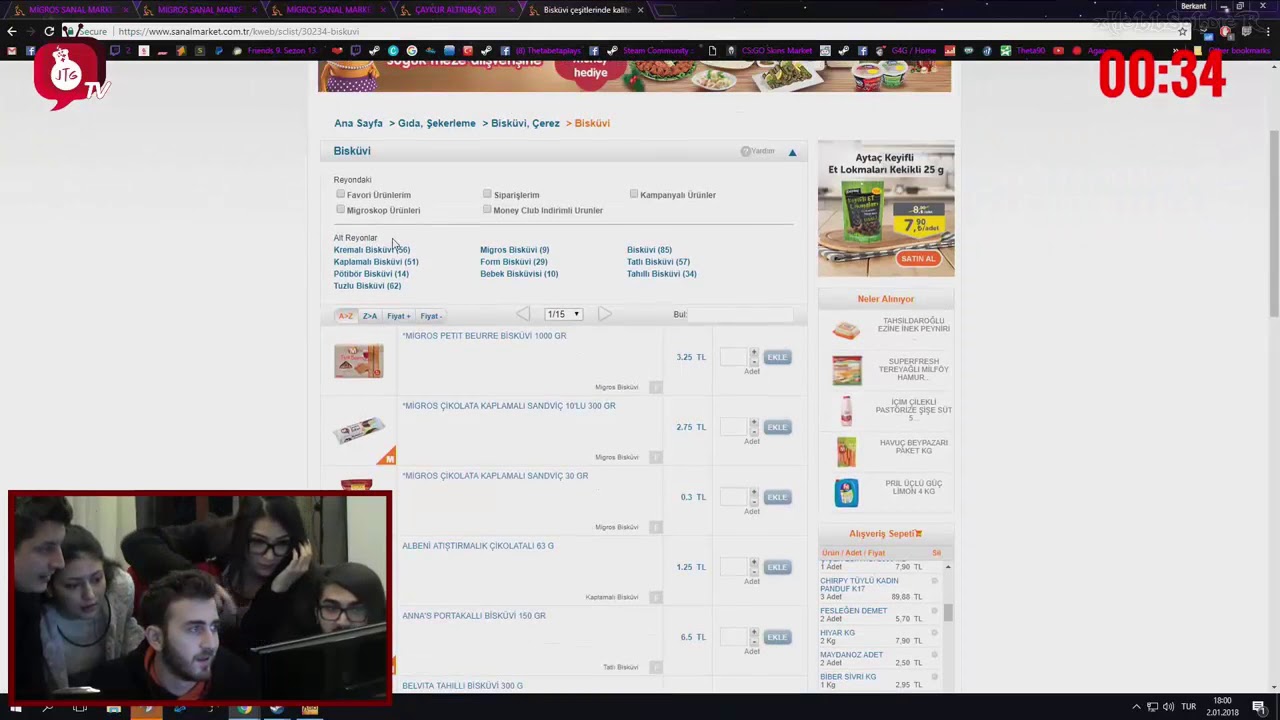
Task: Click quantity field for Migros Petit Beurre
Action: tap(734, 357)
